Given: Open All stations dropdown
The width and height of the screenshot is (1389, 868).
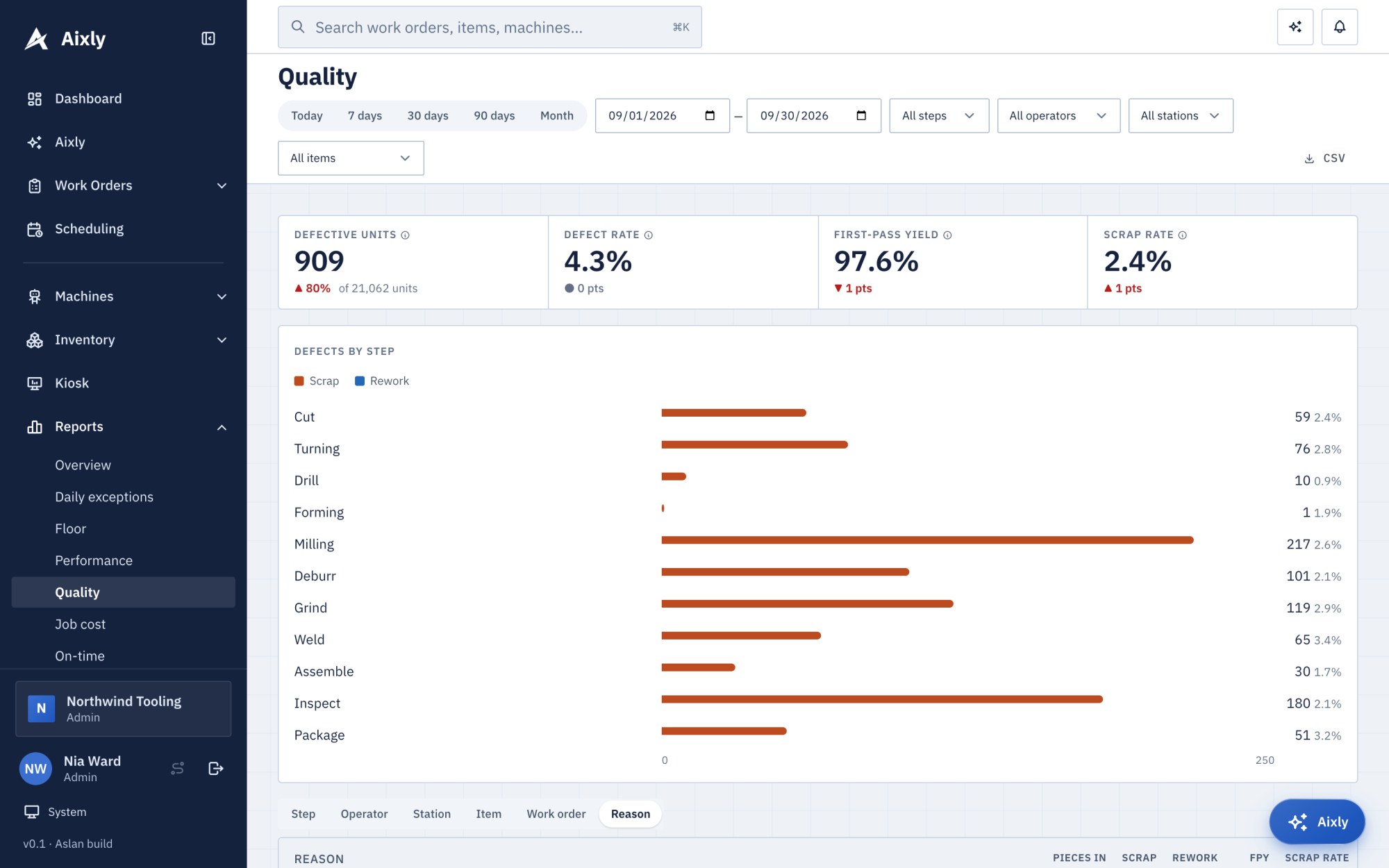Looking at the screenshot, I should 1181,116.
